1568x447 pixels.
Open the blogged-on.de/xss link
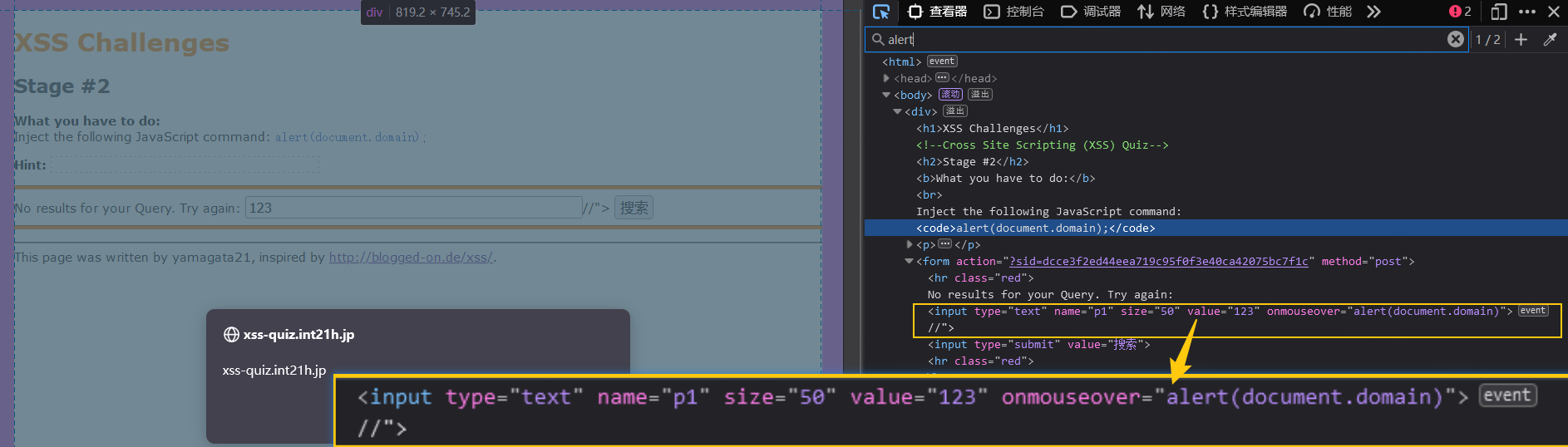point(411,258)
